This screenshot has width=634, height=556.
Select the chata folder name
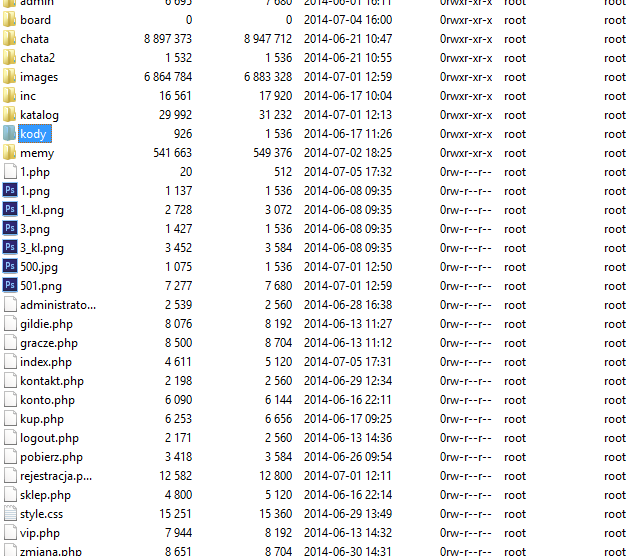tap(34, 39)
